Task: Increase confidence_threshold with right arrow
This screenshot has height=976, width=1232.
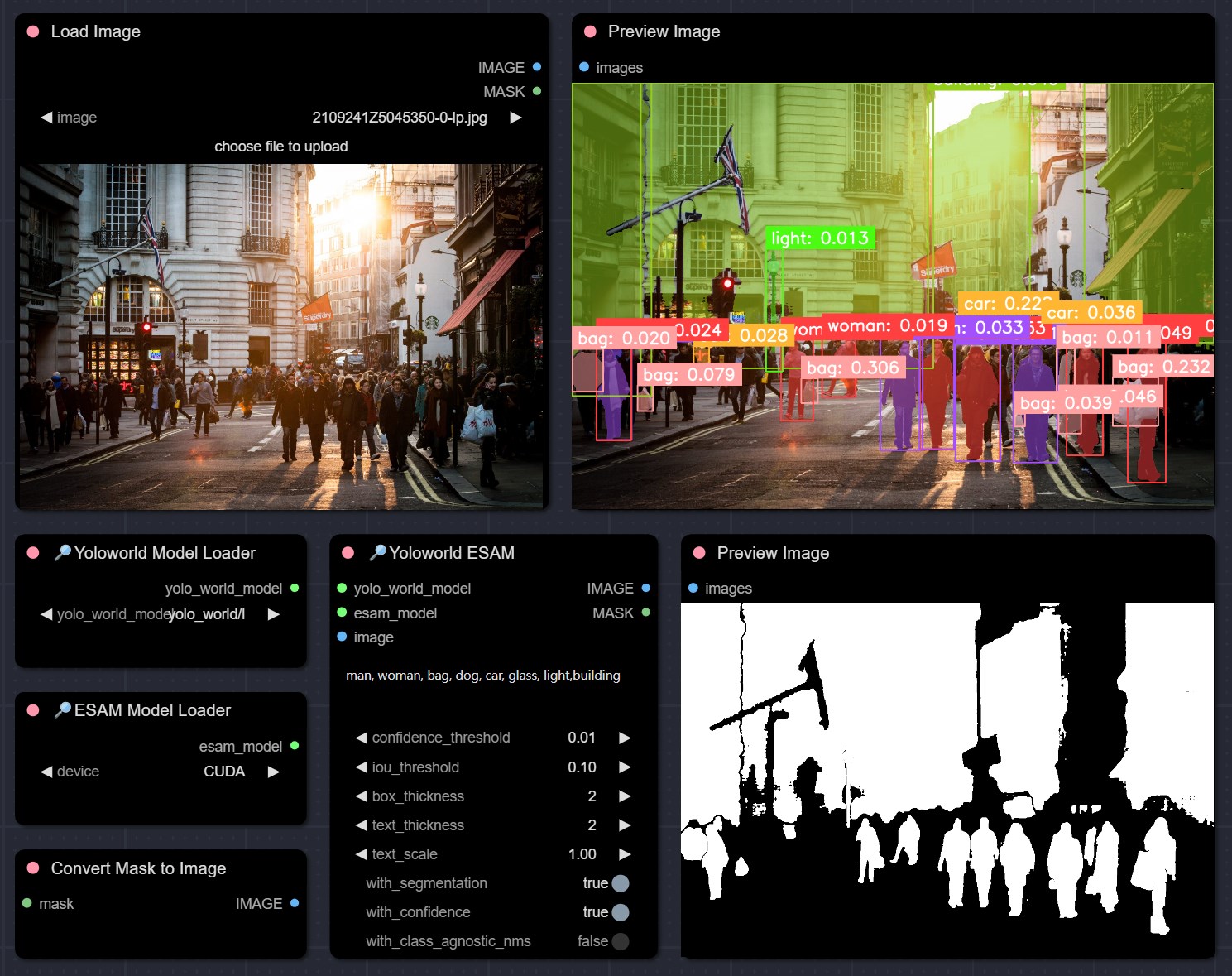Action: pyautogui.click(x=625, y=738)
